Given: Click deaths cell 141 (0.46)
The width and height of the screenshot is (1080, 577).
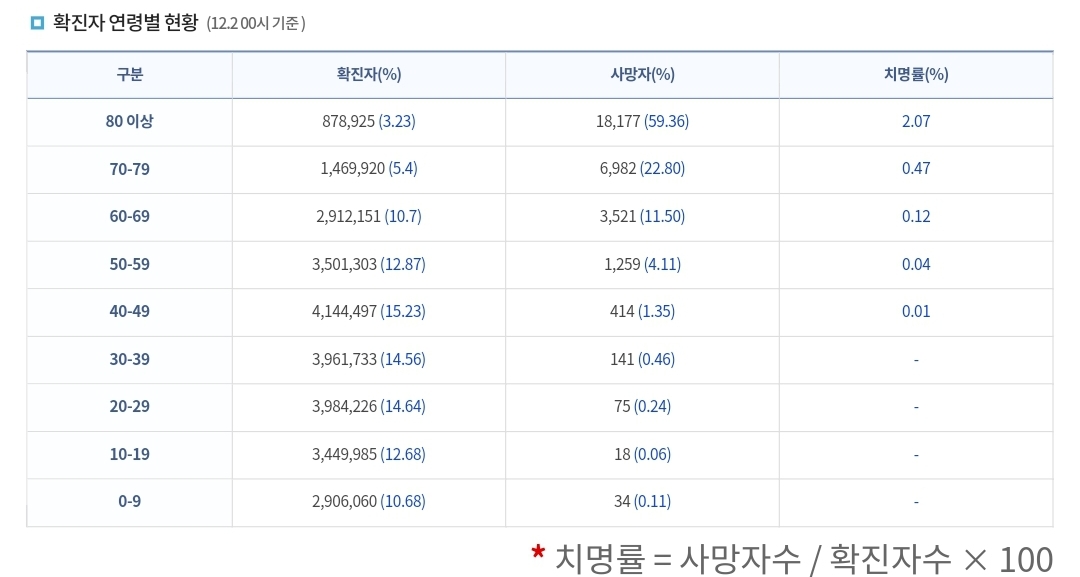Looking at the screenshot, I should pyautogui.click(x=642, y=359).
